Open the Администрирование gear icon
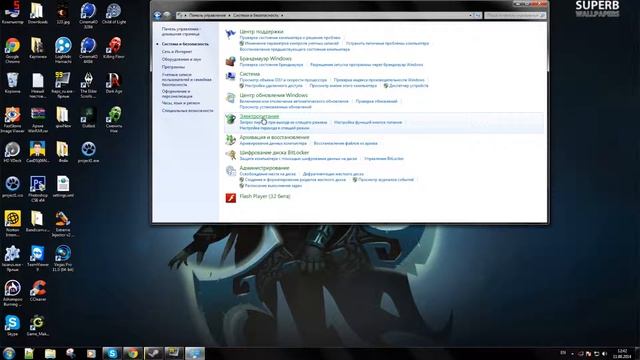This screenshot has height=360, width=640. (x=230, y=171)
